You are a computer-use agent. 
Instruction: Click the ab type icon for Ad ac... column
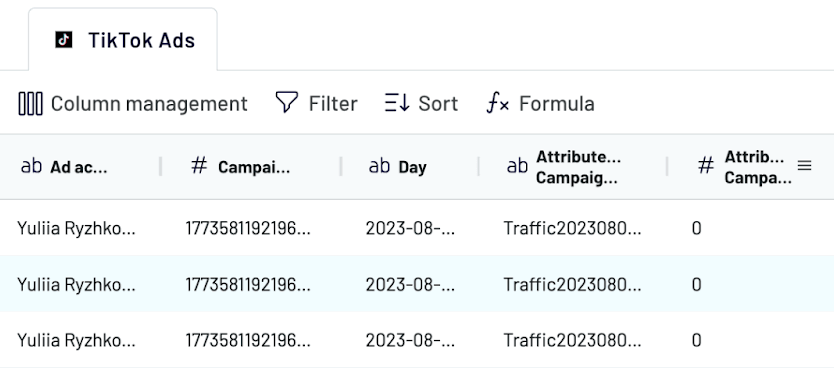[x=31, y=166]
